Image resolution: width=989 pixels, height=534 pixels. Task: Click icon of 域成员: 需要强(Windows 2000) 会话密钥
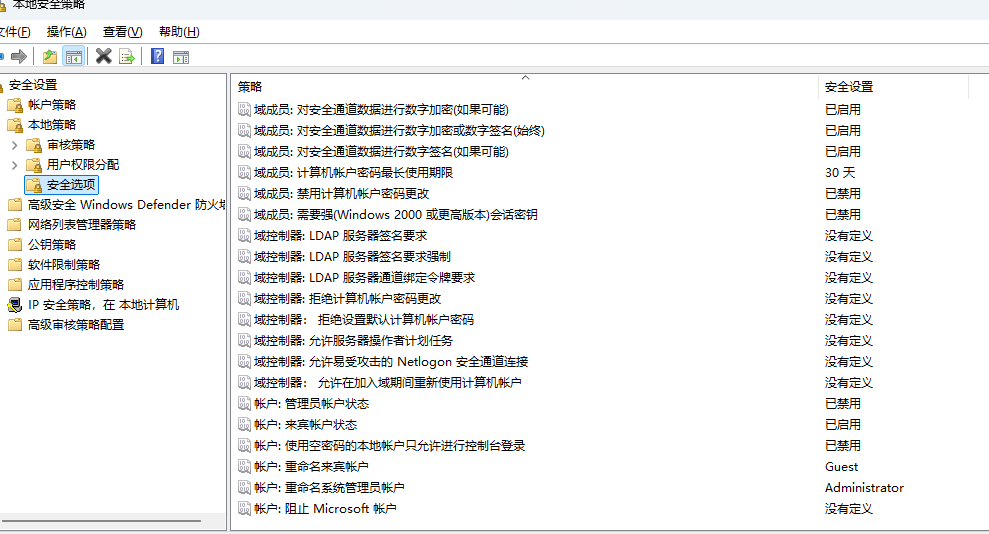(x=244, y=214)
